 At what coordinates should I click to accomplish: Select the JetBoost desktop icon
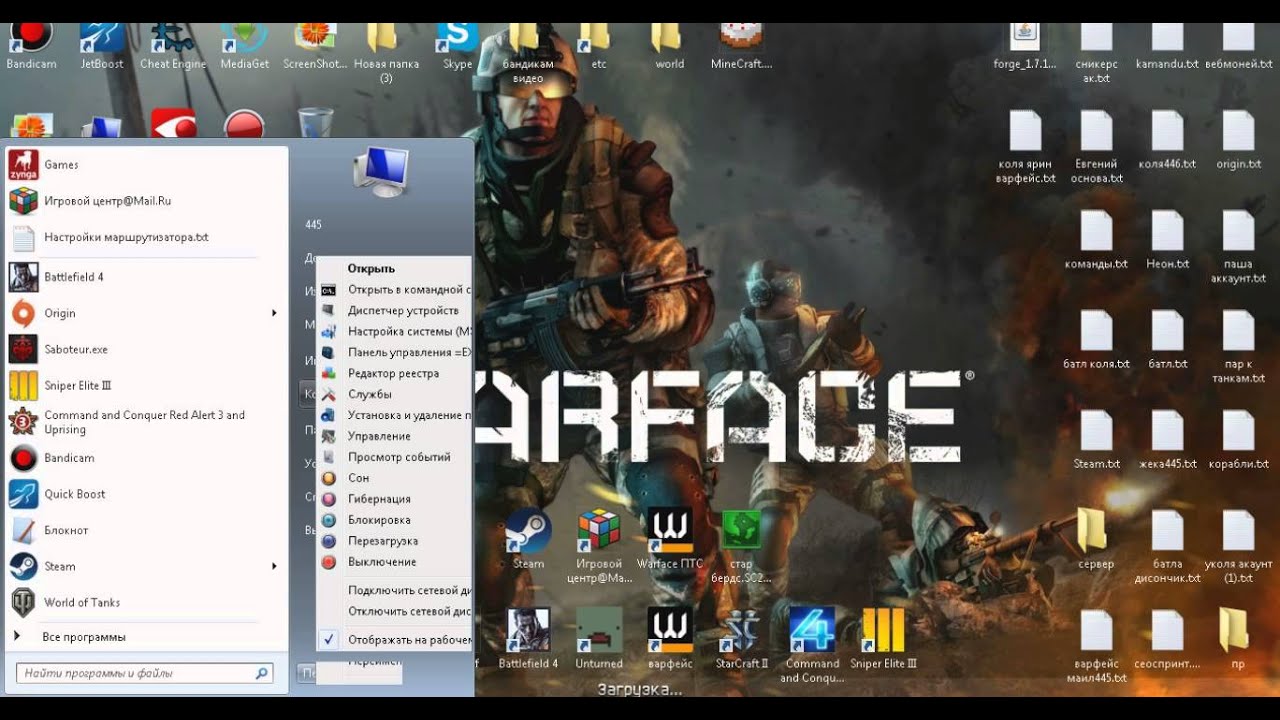click(102, 45)
